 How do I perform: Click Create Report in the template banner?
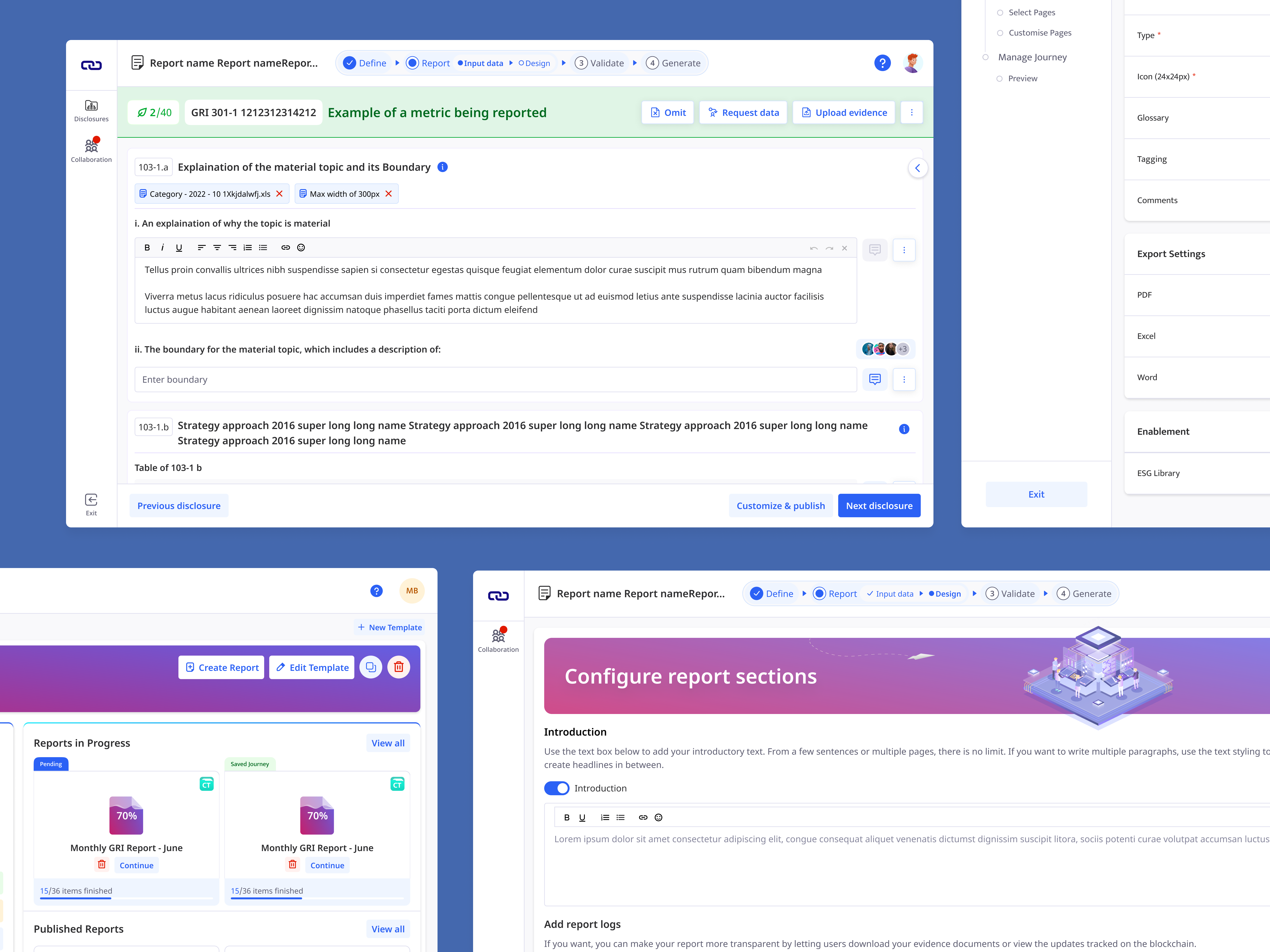[x=222, y=667]
